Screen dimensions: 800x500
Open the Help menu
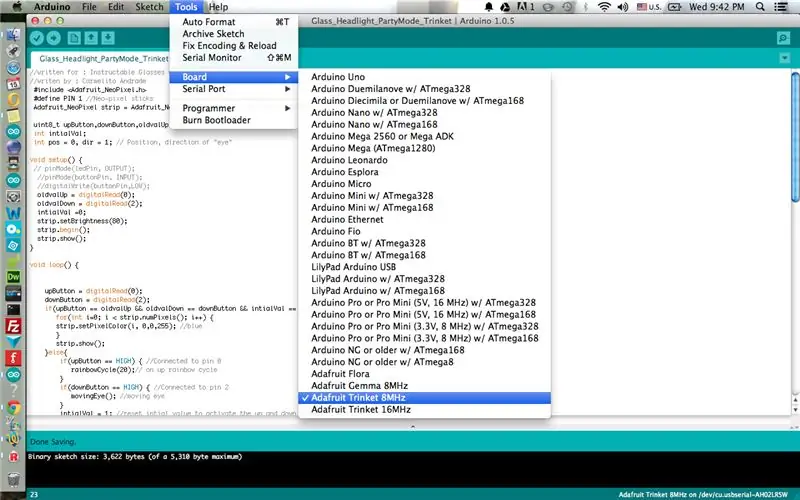click(x=218, y=7)
